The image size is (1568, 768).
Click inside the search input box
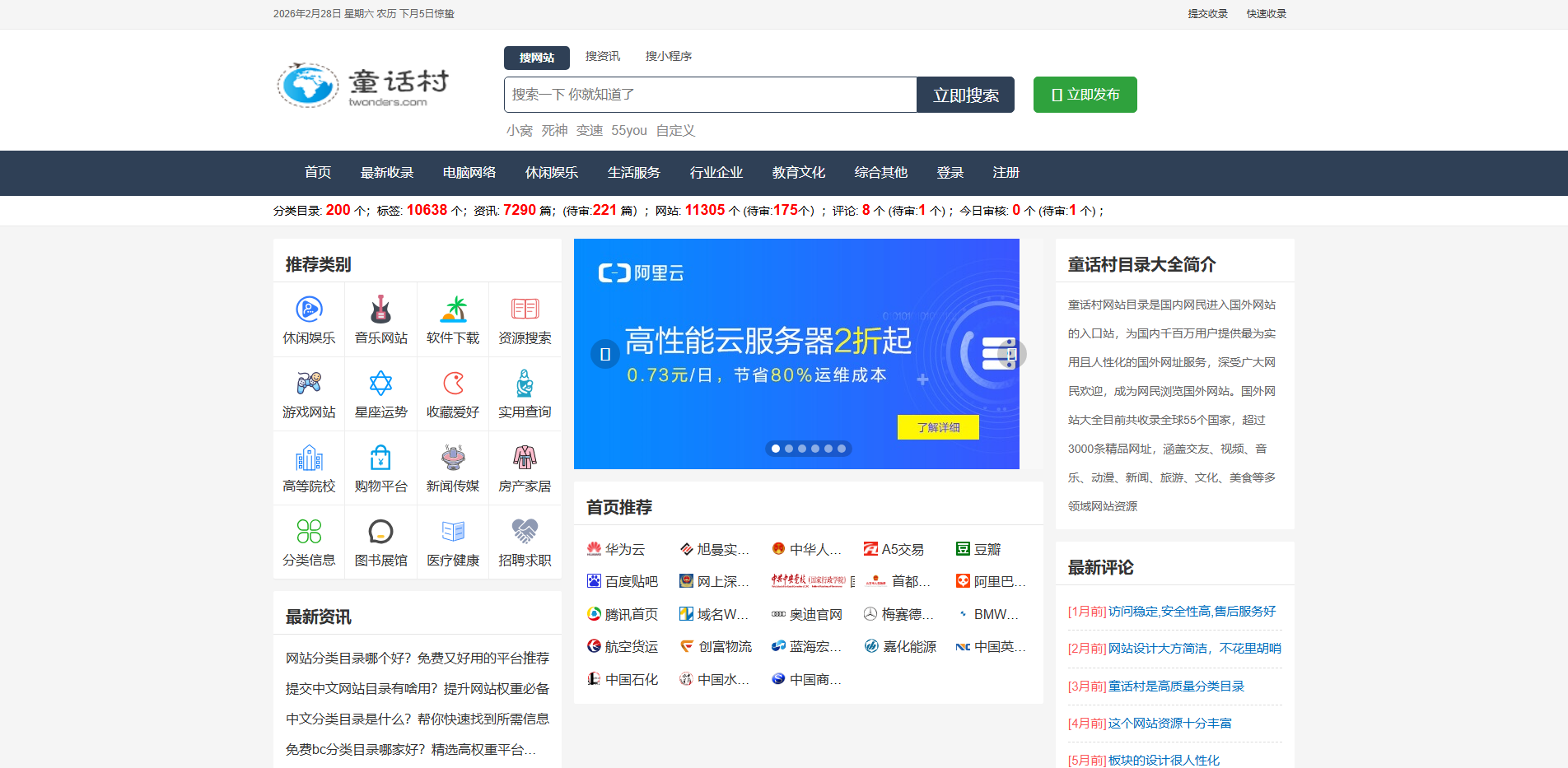(x=708, y=94)
